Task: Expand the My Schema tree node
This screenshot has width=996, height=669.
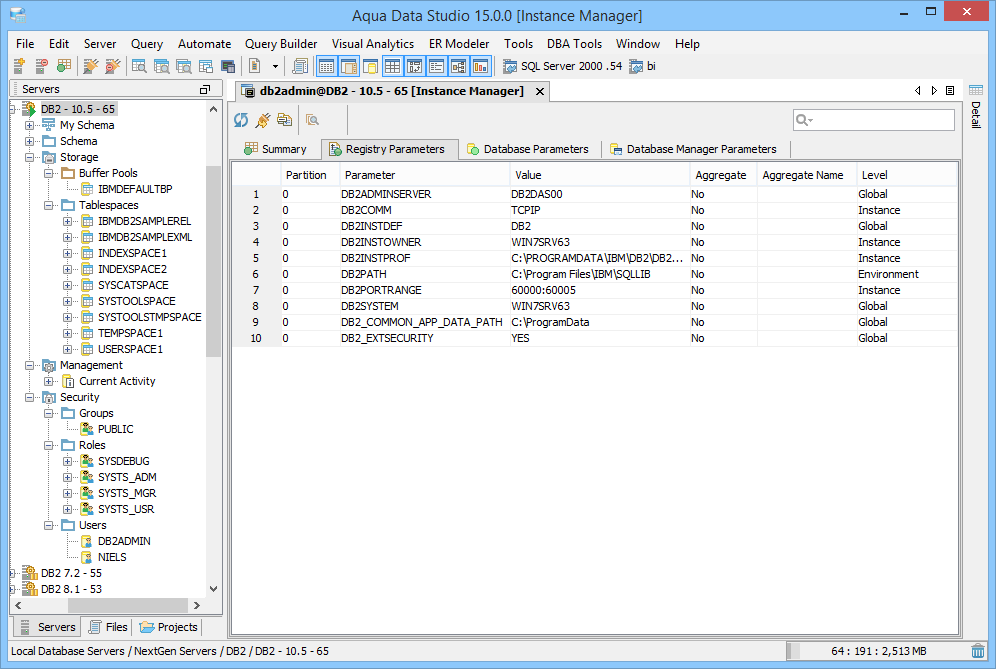Action: click(29, 125)
